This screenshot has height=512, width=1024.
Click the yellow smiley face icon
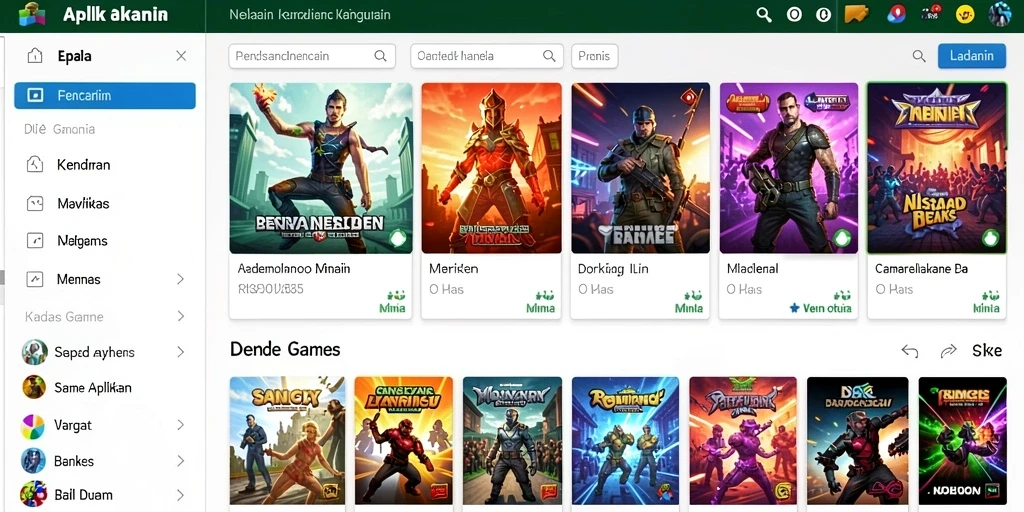point(965,14)
